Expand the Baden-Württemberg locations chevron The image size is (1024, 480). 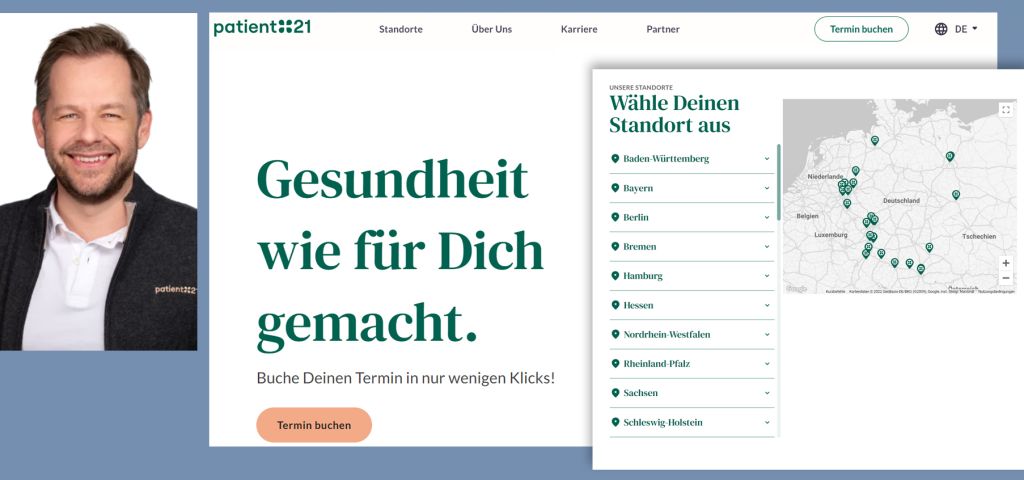767,159
